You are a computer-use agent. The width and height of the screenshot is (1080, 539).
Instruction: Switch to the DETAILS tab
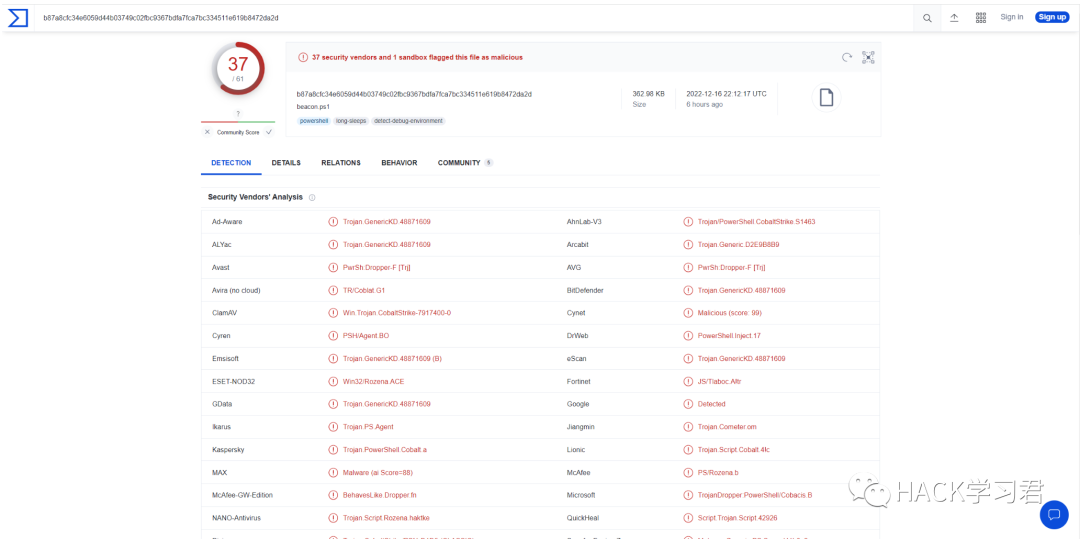[286, 163]
